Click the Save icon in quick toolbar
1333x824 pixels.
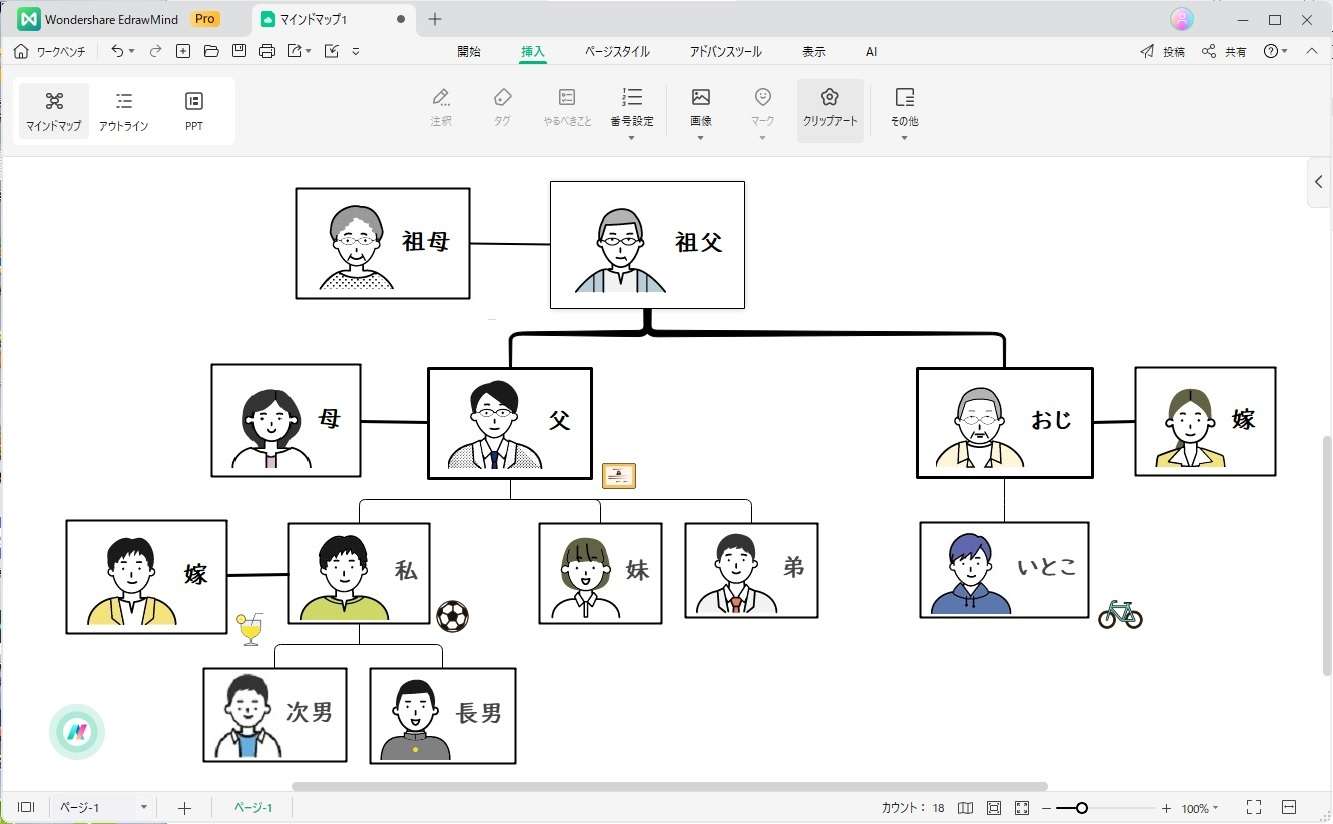click(238, 51)
